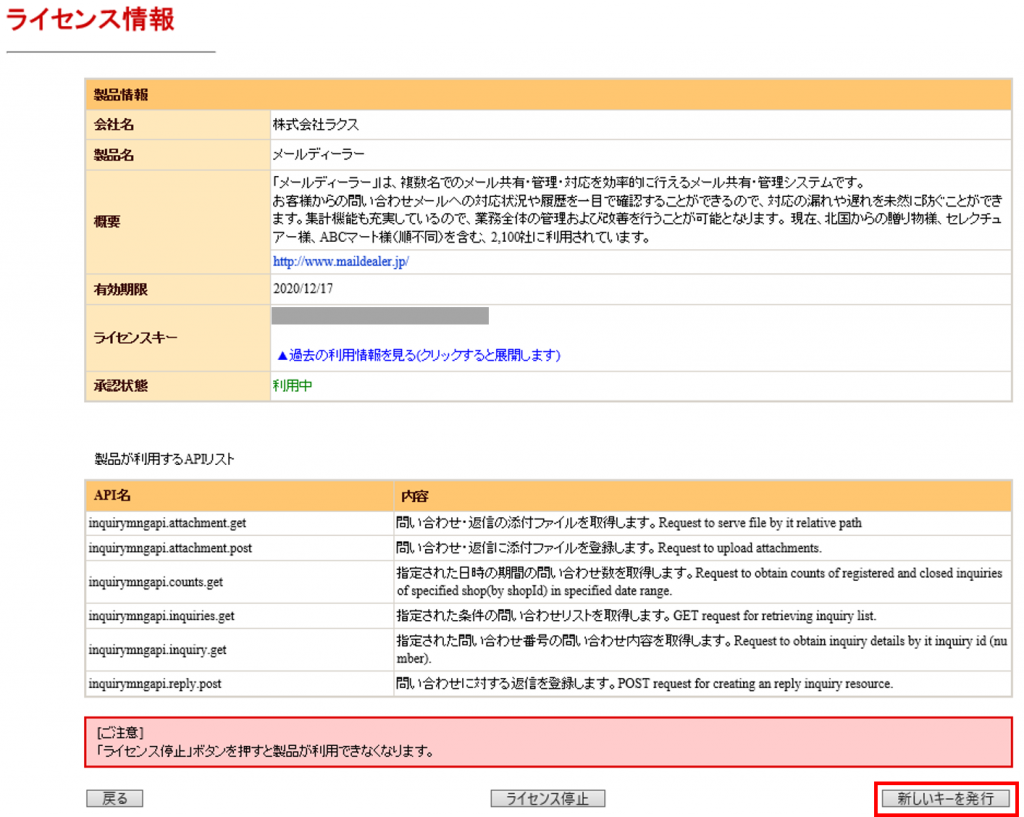
Task: Click the product overview paragraph text
Action: (x=637, y=210)
